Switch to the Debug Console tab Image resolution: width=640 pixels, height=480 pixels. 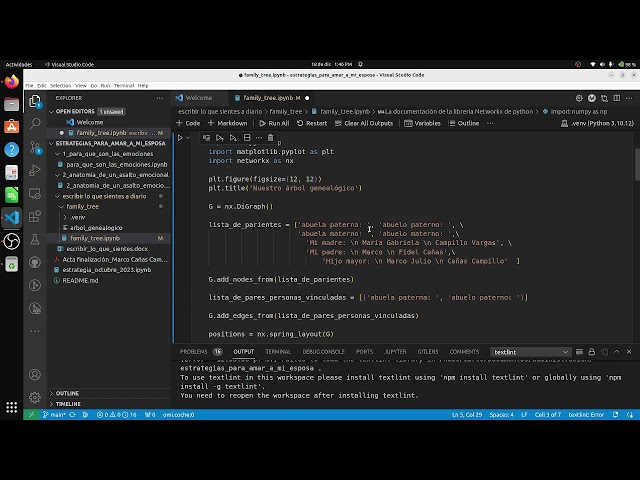323,351
